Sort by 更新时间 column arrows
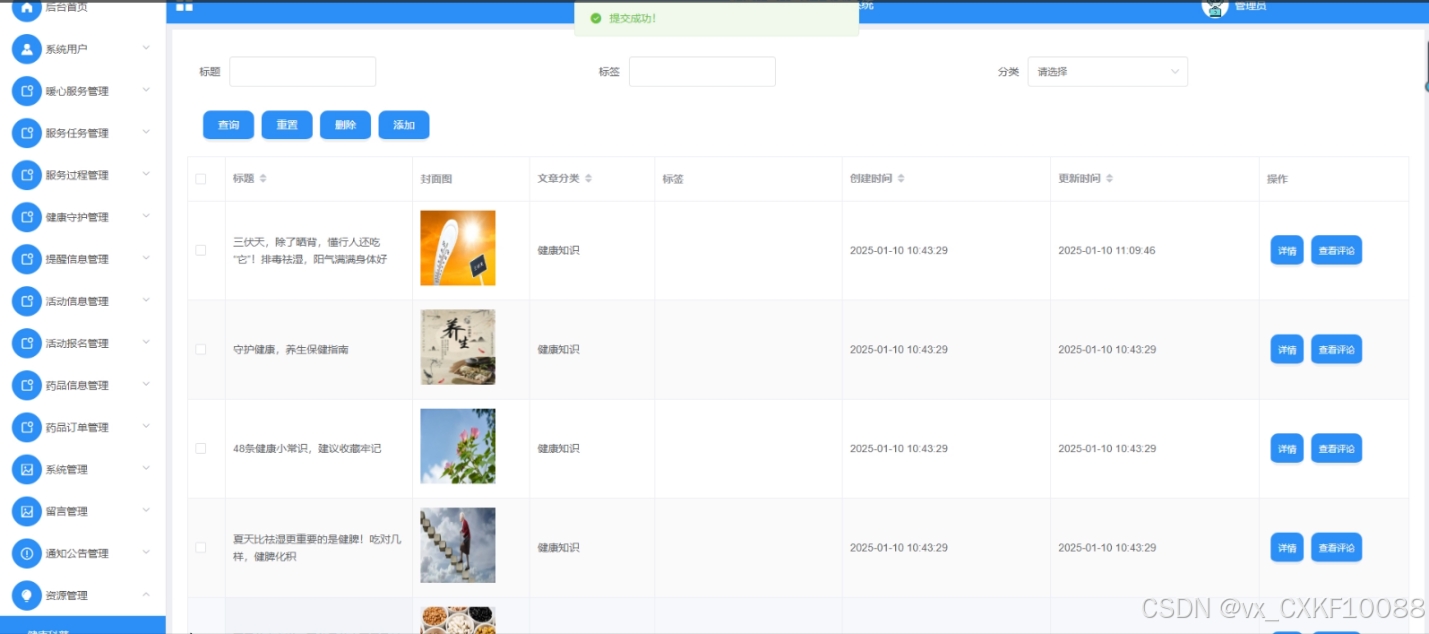 1110,179
